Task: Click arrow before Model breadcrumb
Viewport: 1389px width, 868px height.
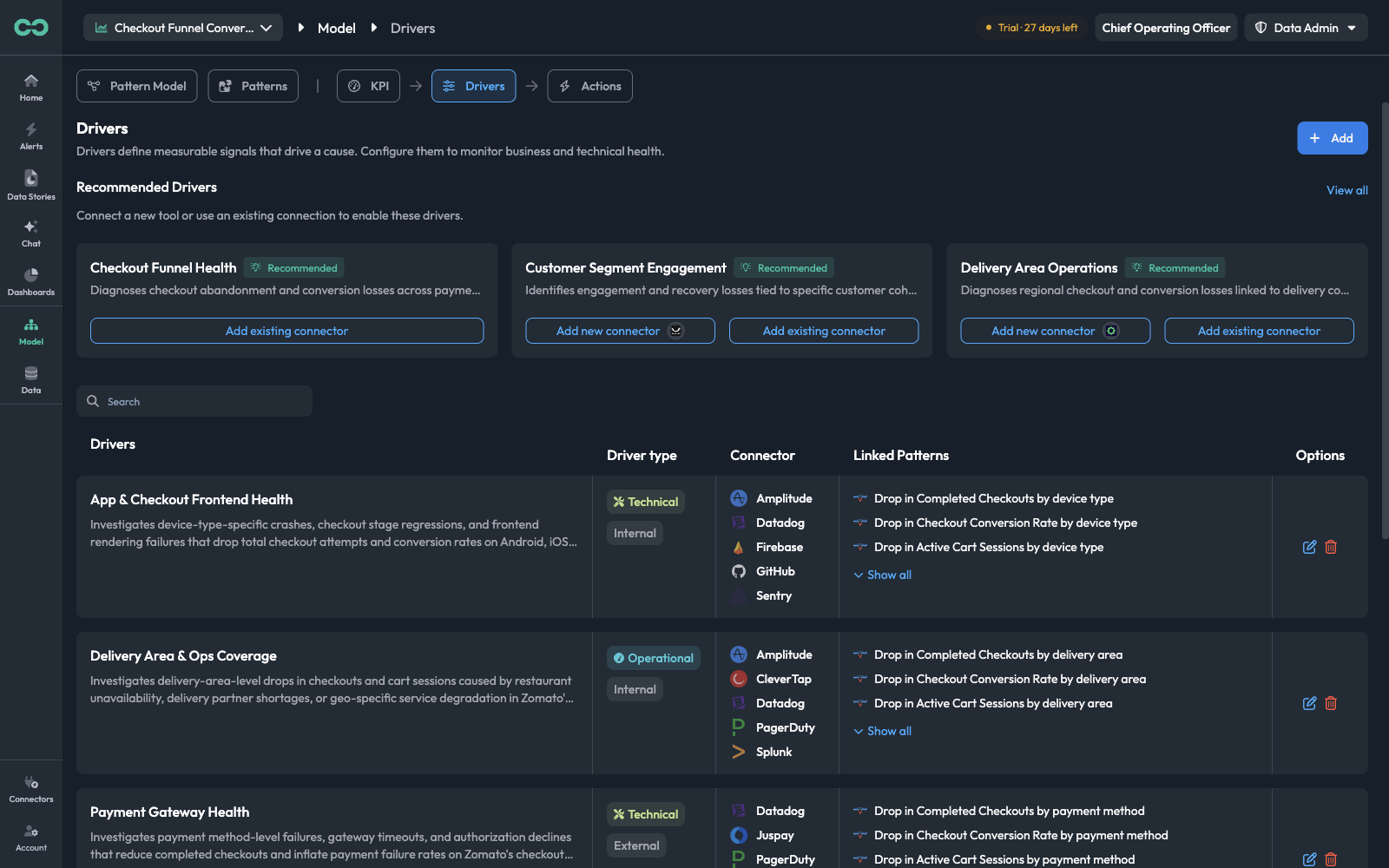Action: click(x=301, y=28)
